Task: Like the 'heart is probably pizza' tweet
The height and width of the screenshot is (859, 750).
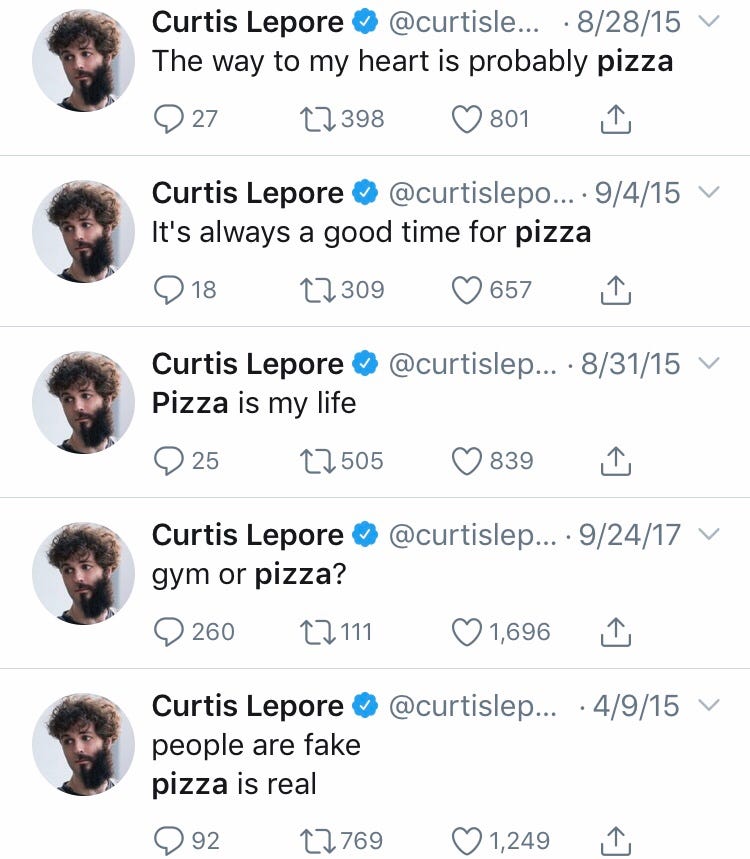Action: point(467,119)
